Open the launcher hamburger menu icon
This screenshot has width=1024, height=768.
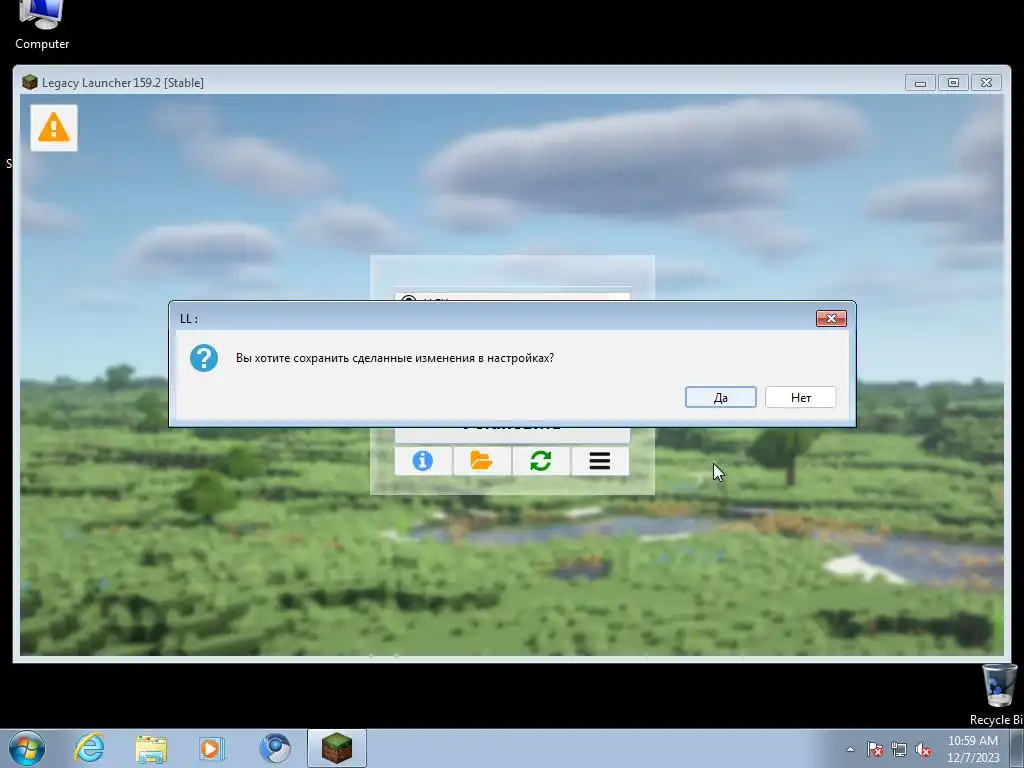pos(600,461)
